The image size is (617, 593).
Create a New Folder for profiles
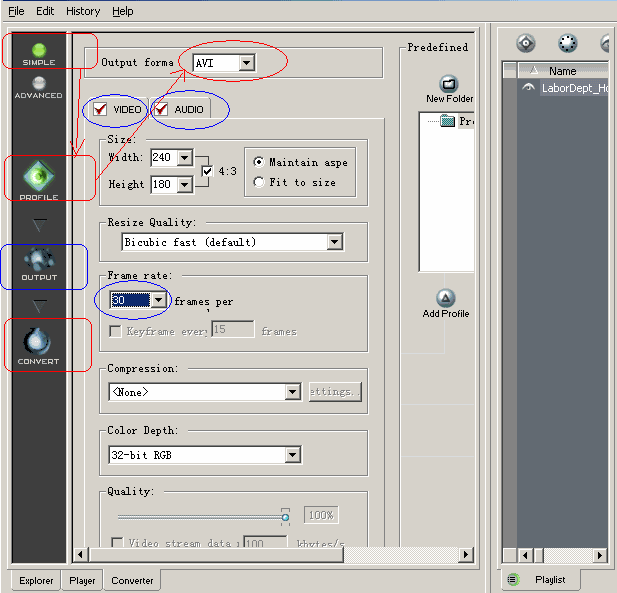coord(449,89)
